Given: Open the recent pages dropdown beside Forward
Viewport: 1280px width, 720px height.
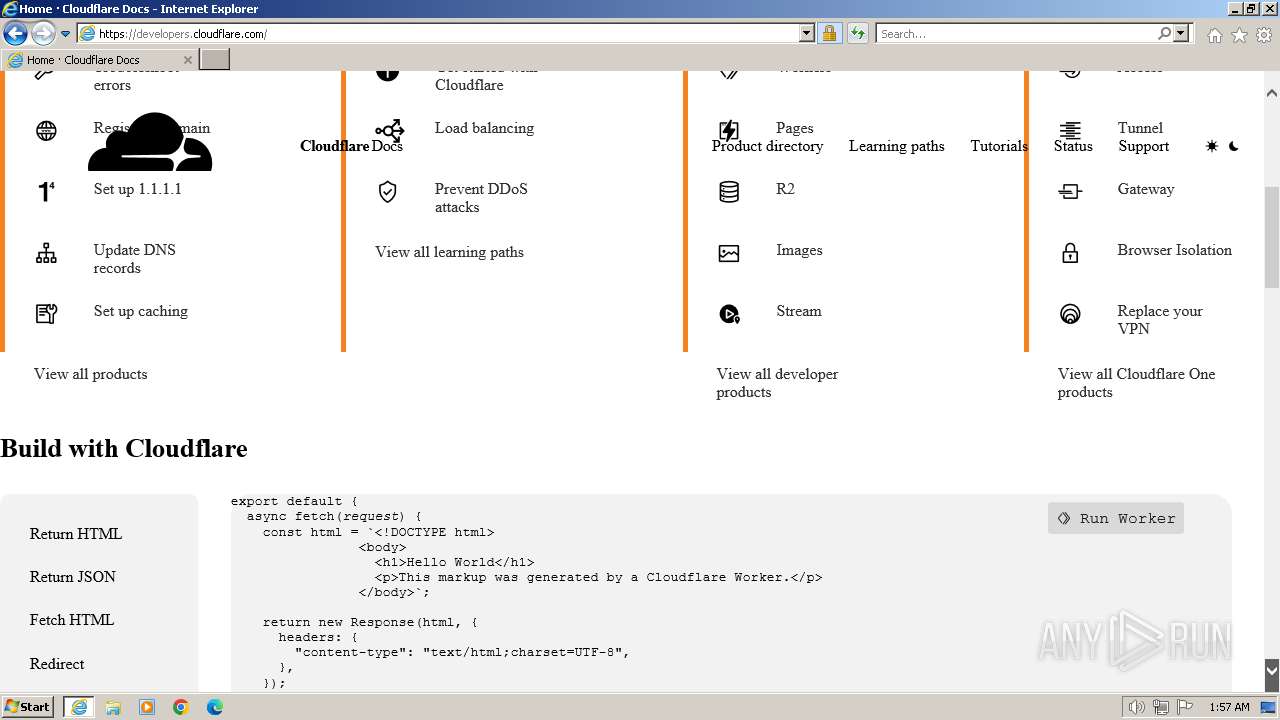Looking at the screenshot, I should [x=66, y=34].
